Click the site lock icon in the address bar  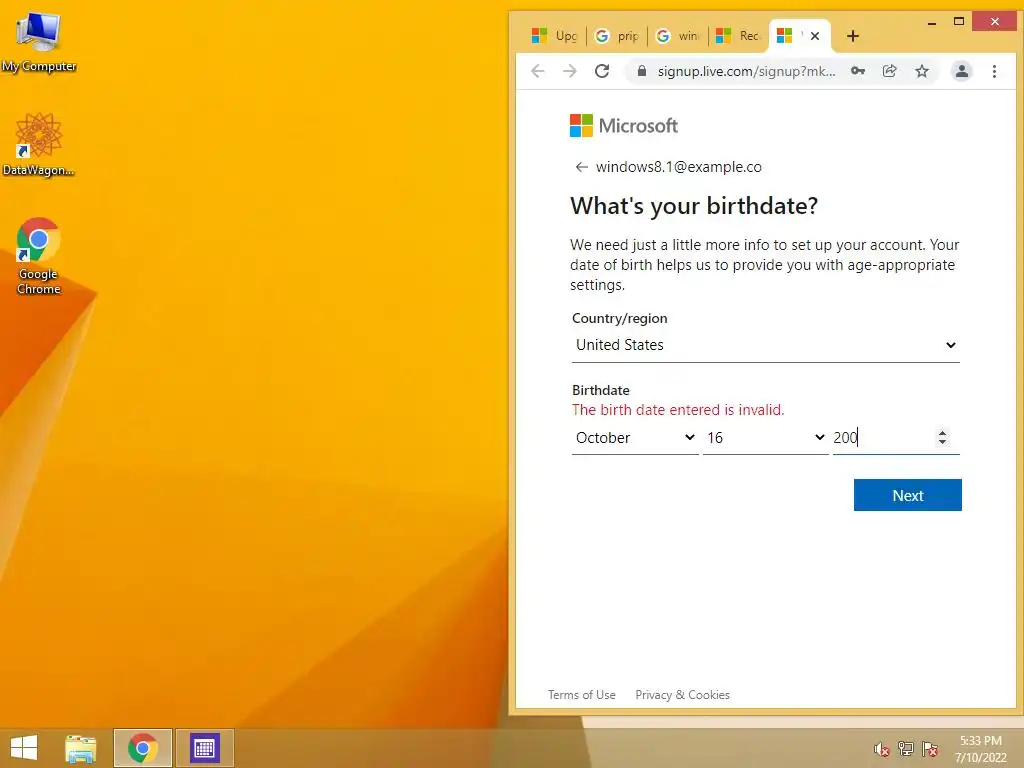pos(642,71)
